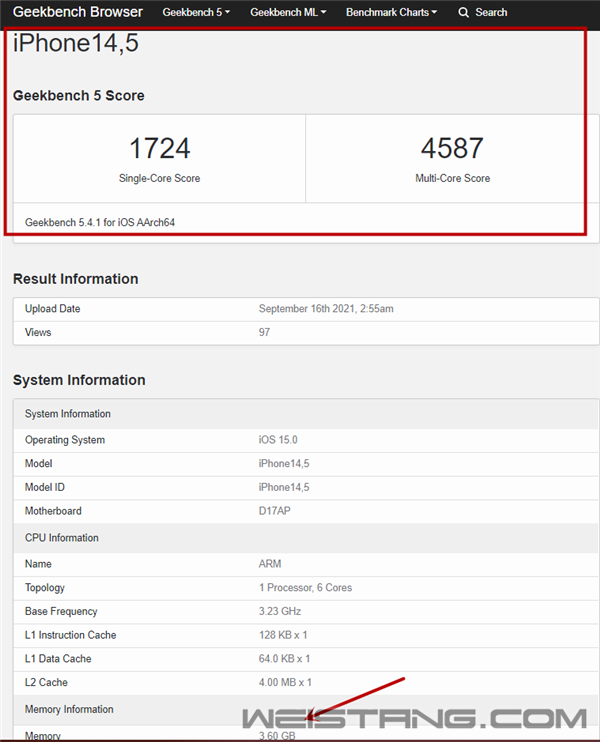
Task: Click the Result Information heading
Action: [x=76, y=279]
